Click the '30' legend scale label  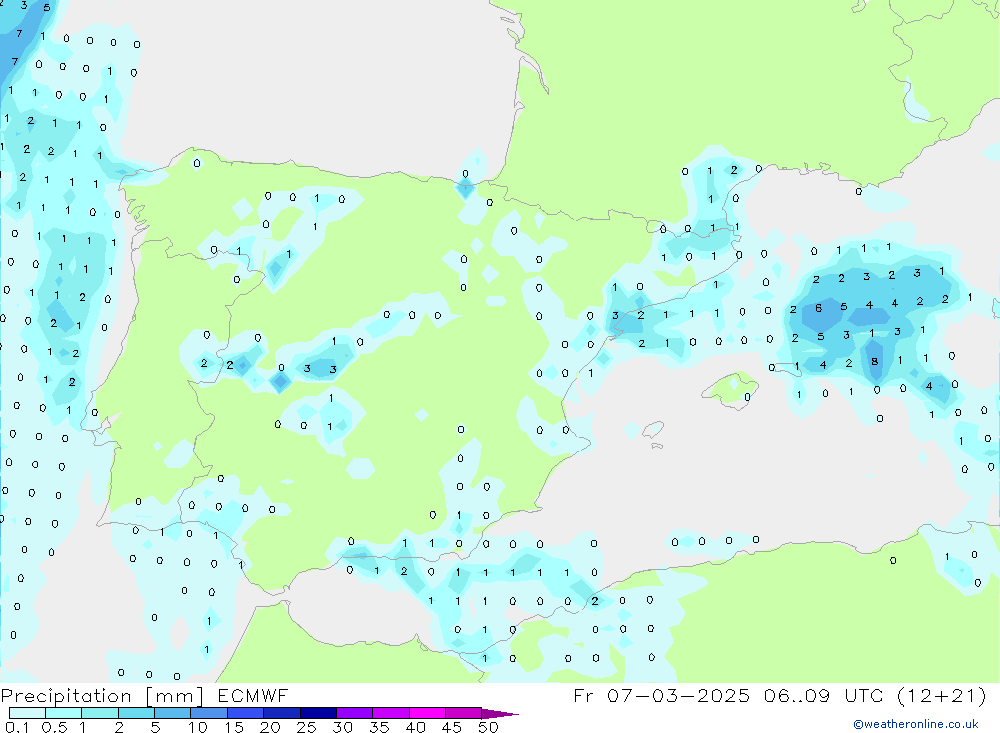tap(342, 727)
